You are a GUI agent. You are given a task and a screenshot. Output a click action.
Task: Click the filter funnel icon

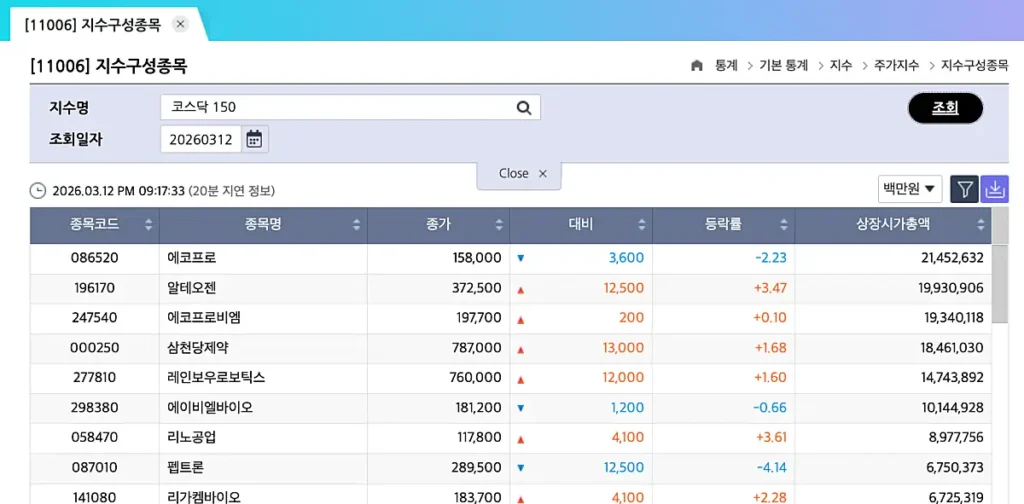964,189
